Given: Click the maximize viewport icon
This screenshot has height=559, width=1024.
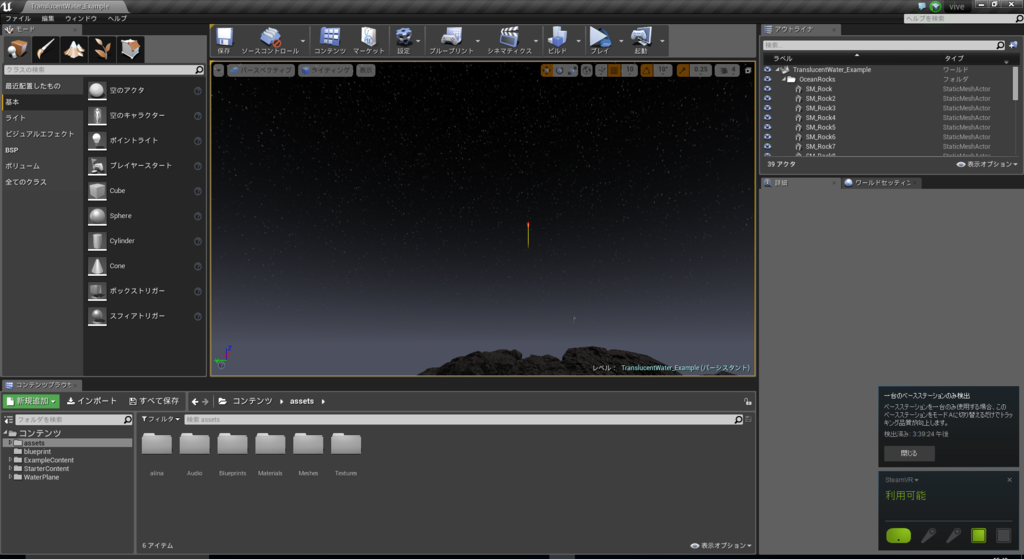Looking at the screenshot, I should pyautogui.click(x=748, y=70).
